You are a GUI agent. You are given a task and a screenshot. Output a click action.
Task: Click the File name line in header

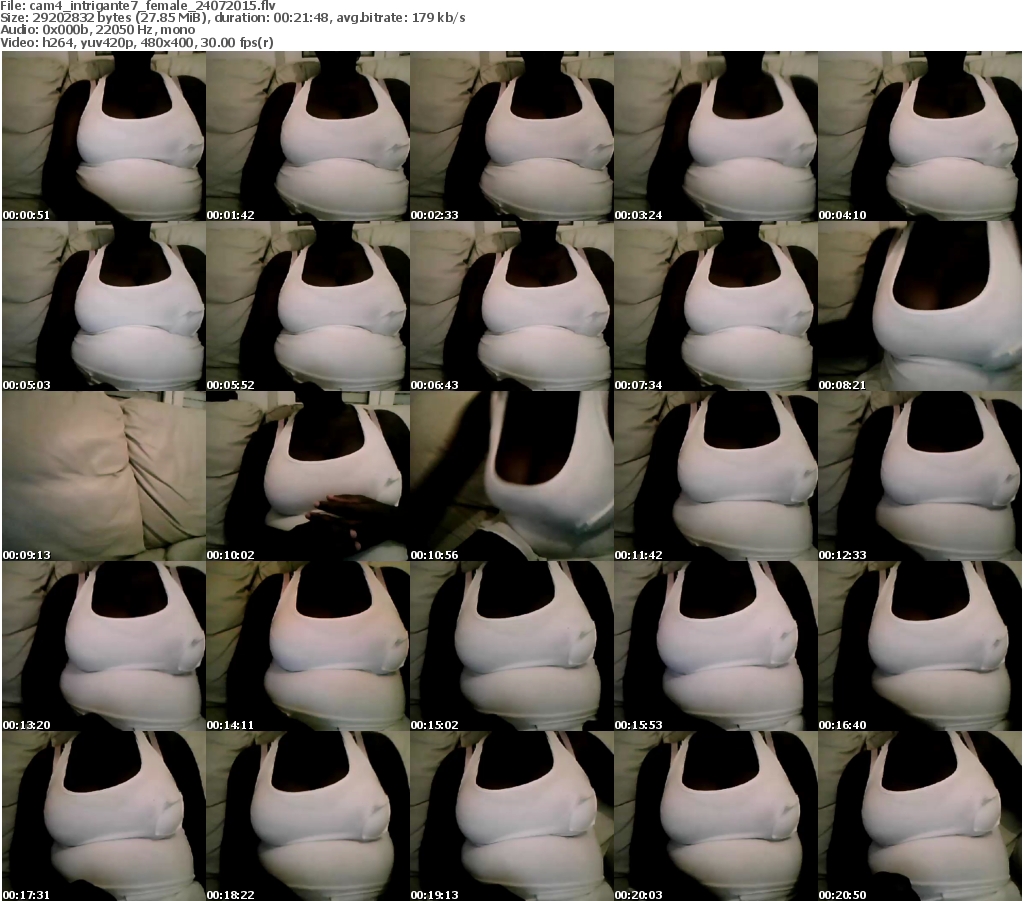click(x=138, y=6)
